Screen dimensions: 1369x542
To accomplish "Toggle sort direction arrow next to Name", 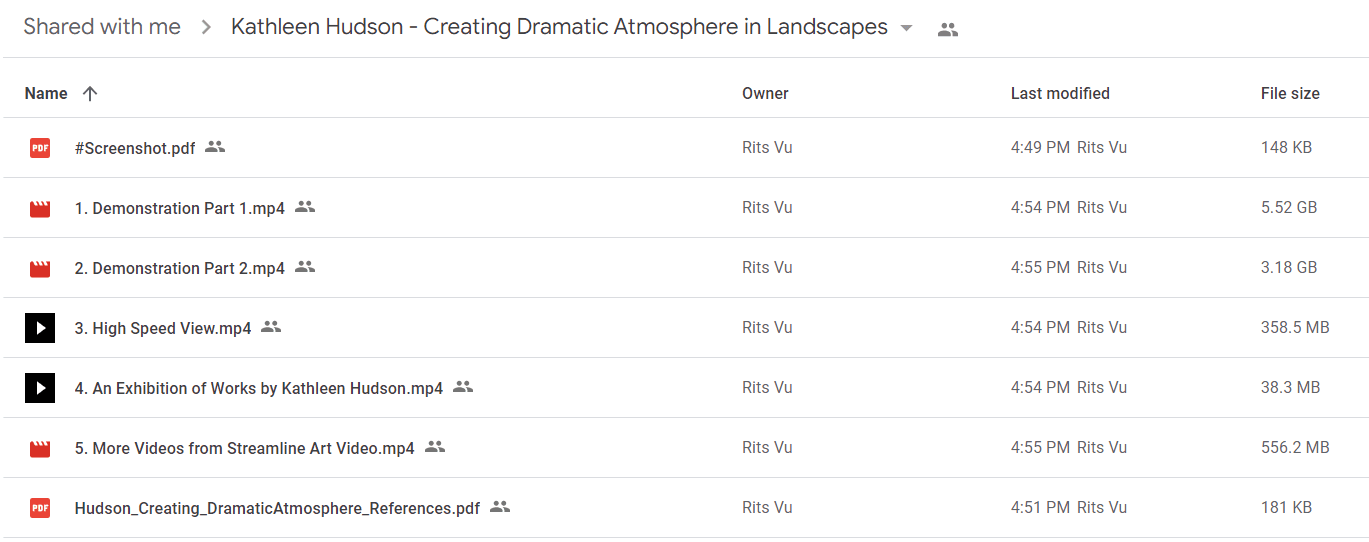I will click(x=90, y=93).
